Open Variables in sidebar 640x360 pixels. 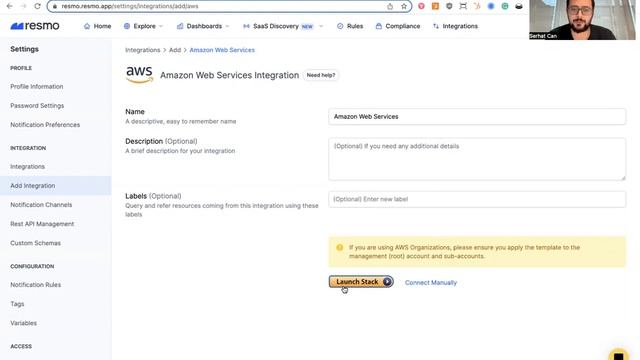(x=23, y=323)
